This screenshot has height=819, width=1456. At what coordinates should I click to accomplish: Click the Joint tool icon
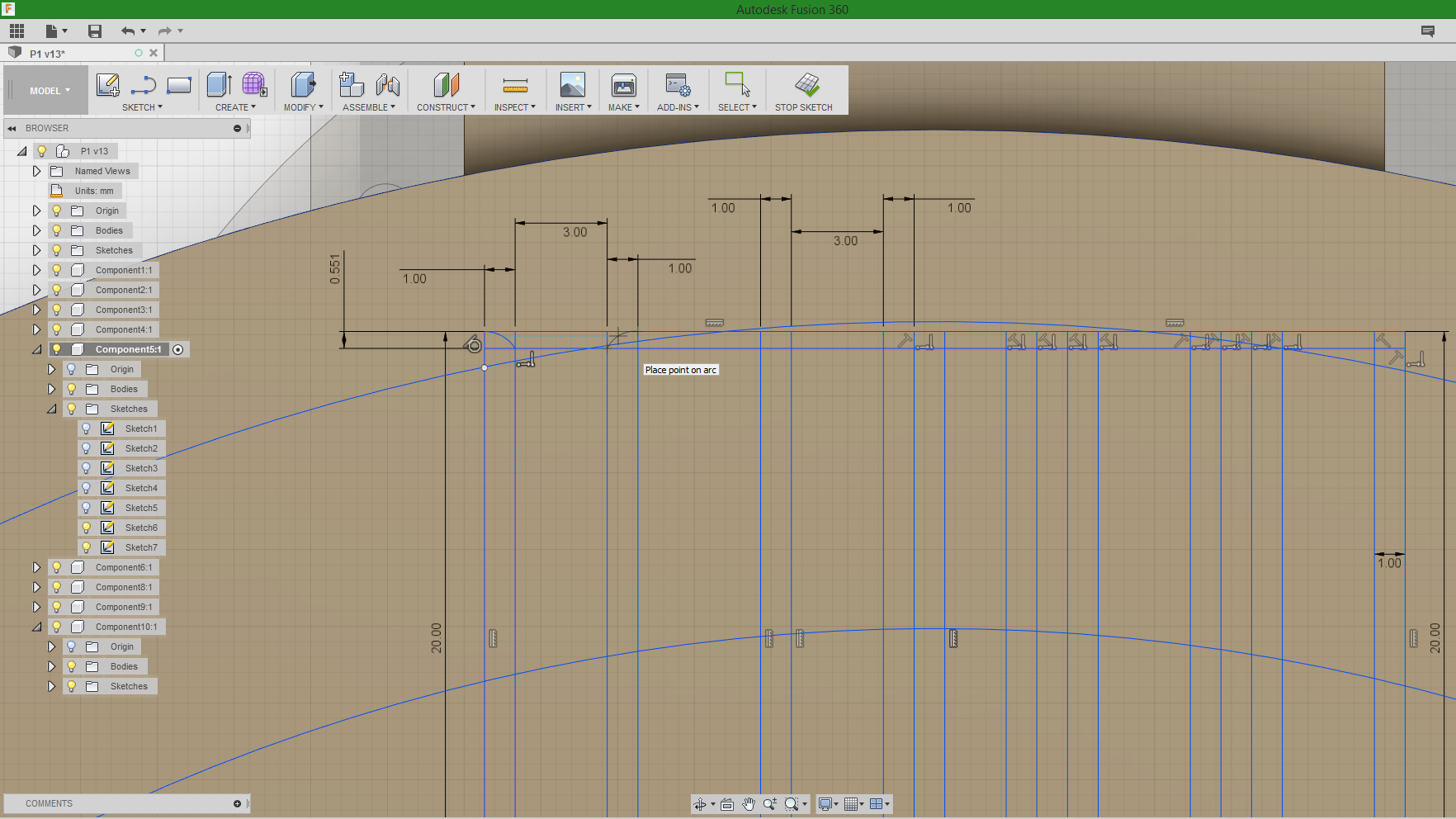pos(387,84)
